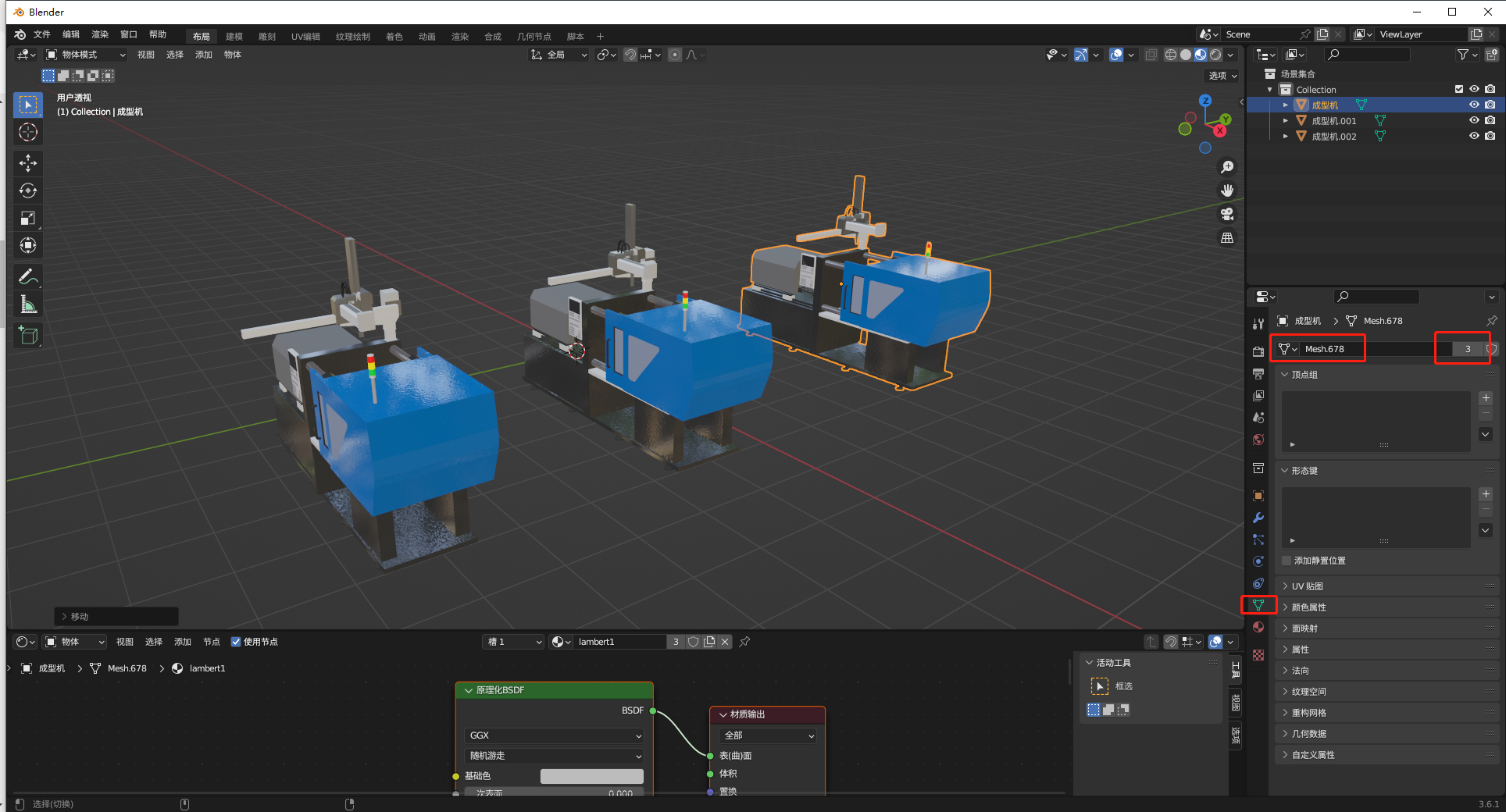
Task: Select the Scale tool
Action: coord(28,218)
